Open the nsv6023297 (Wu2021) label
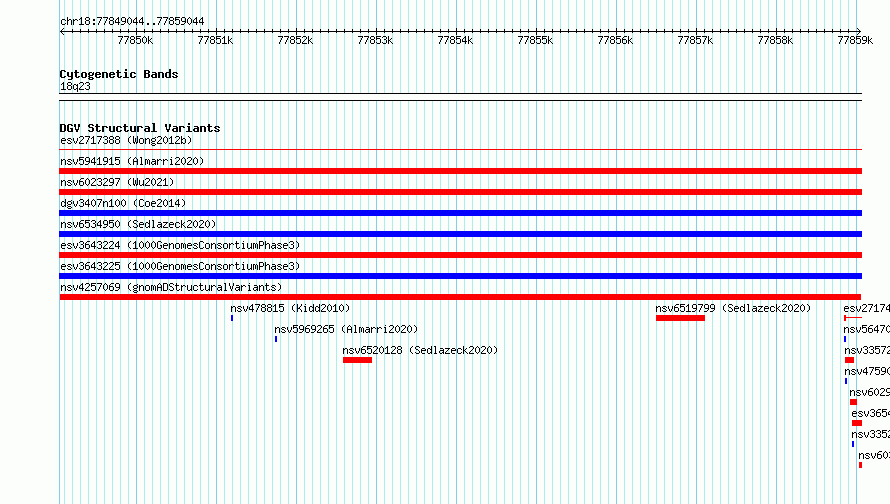Screen dimensions: 890x504 (117, 182)
